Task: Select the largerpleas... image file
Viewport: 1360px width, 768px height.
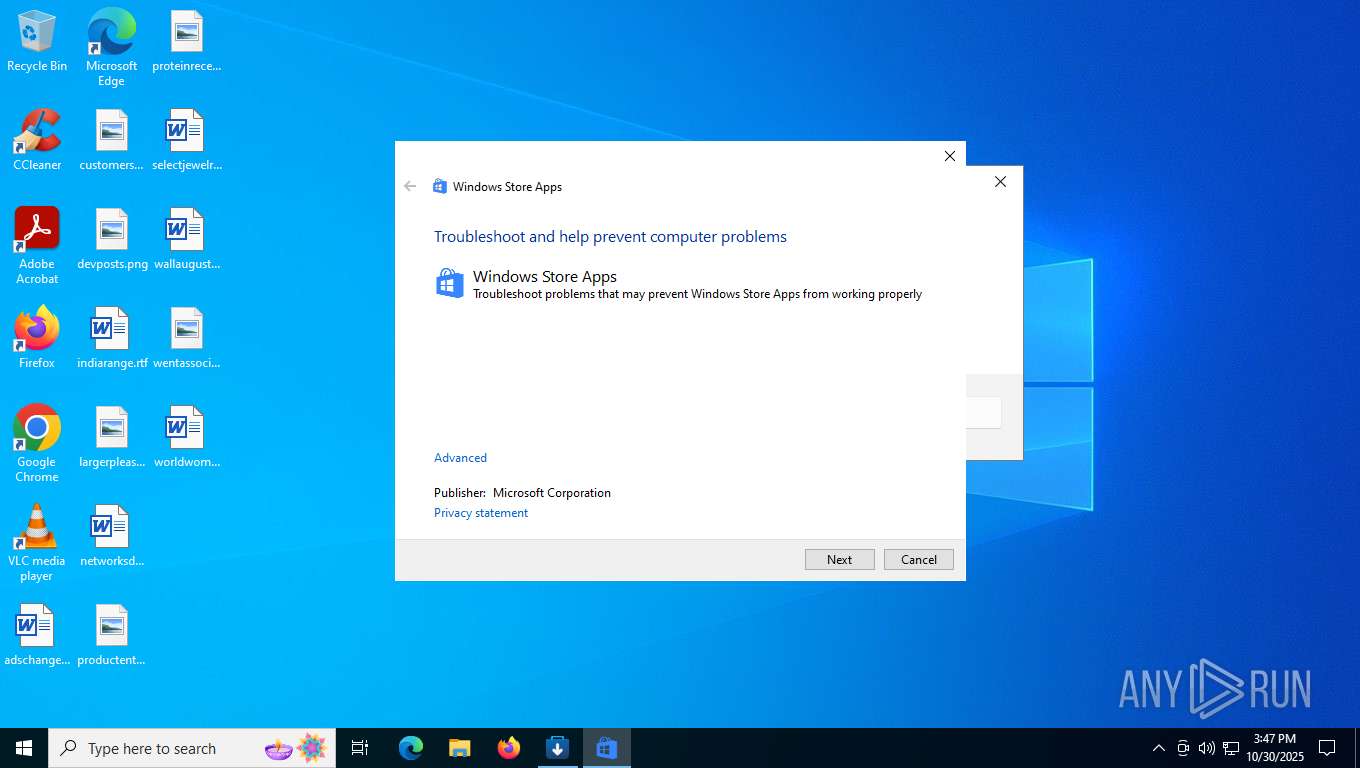Action: 111,437
